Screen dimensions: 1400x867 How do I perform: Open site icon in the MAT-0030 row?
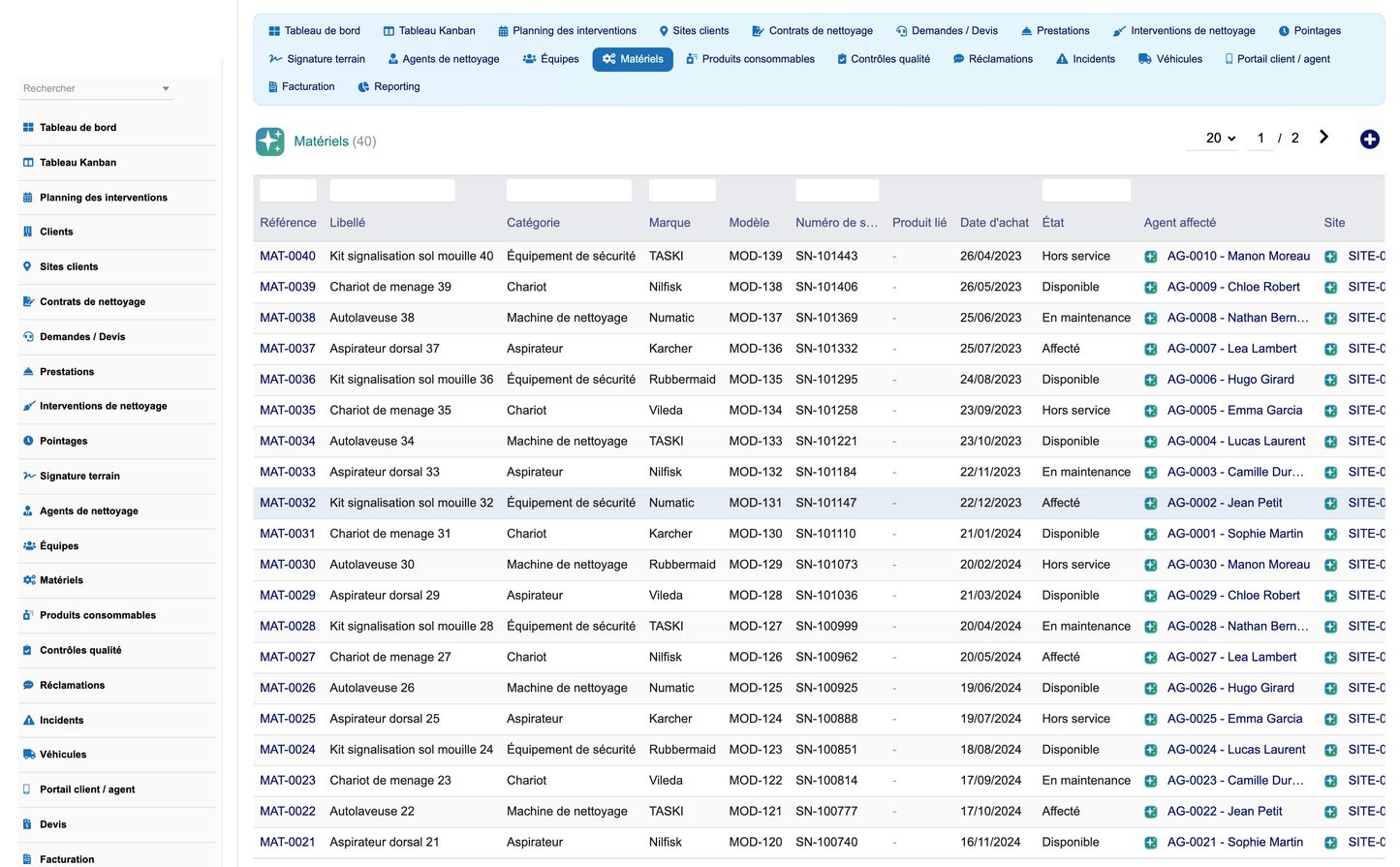1330,565
